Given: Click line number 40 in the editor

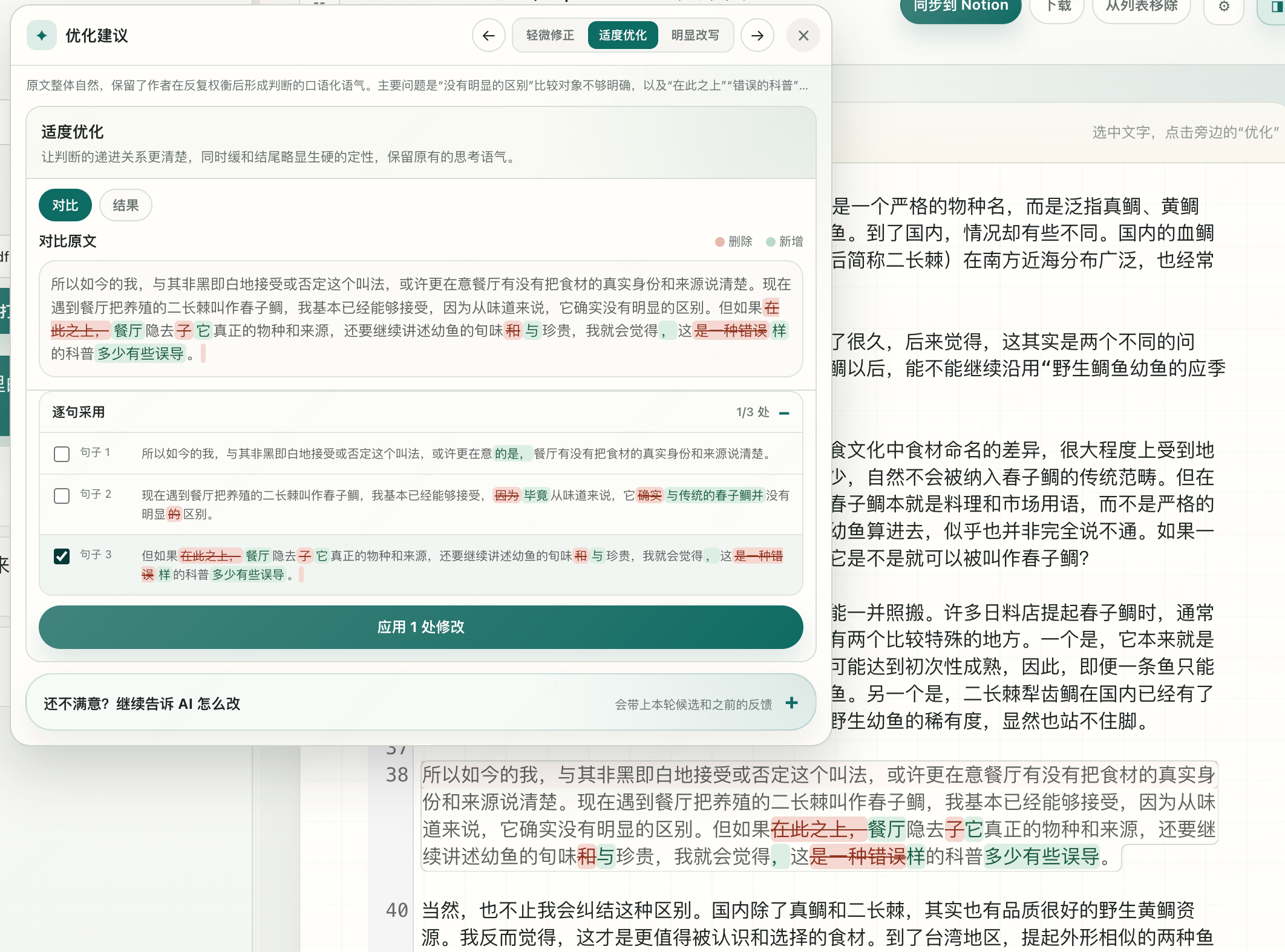Looking at the screenshot, I should click(x=397, y=910).
